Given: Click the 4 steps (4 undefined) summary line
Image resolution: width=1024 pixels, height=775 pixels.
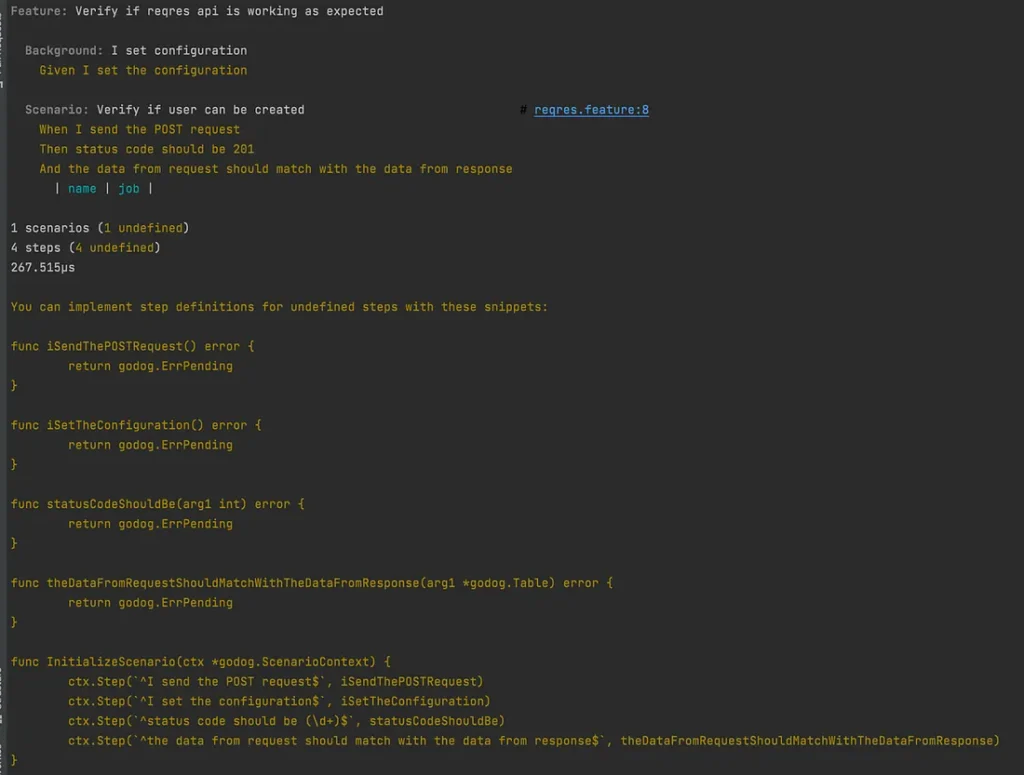Looking at the screenshot, I should pyautogui.click(x=86, y=248).
